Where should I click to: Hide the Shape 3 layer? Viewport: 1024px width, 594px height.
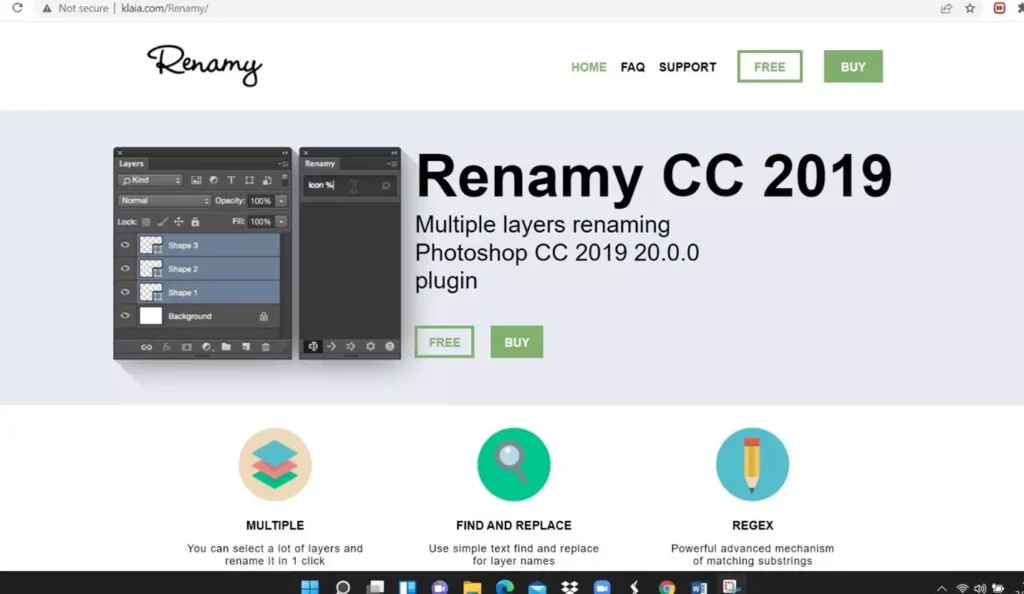point(125,245)
